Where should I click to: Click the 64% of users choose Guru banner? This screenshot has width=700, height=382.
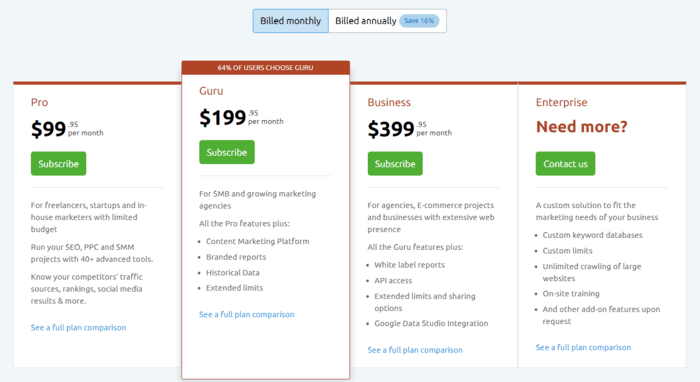click(266, 67)
